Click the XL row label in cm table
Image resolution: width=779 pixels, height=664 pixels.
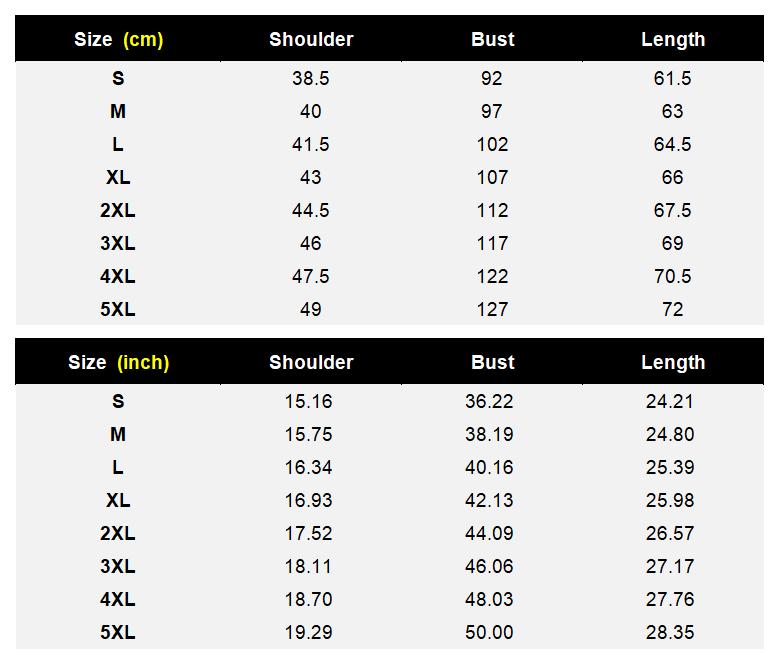pos(118,178)
